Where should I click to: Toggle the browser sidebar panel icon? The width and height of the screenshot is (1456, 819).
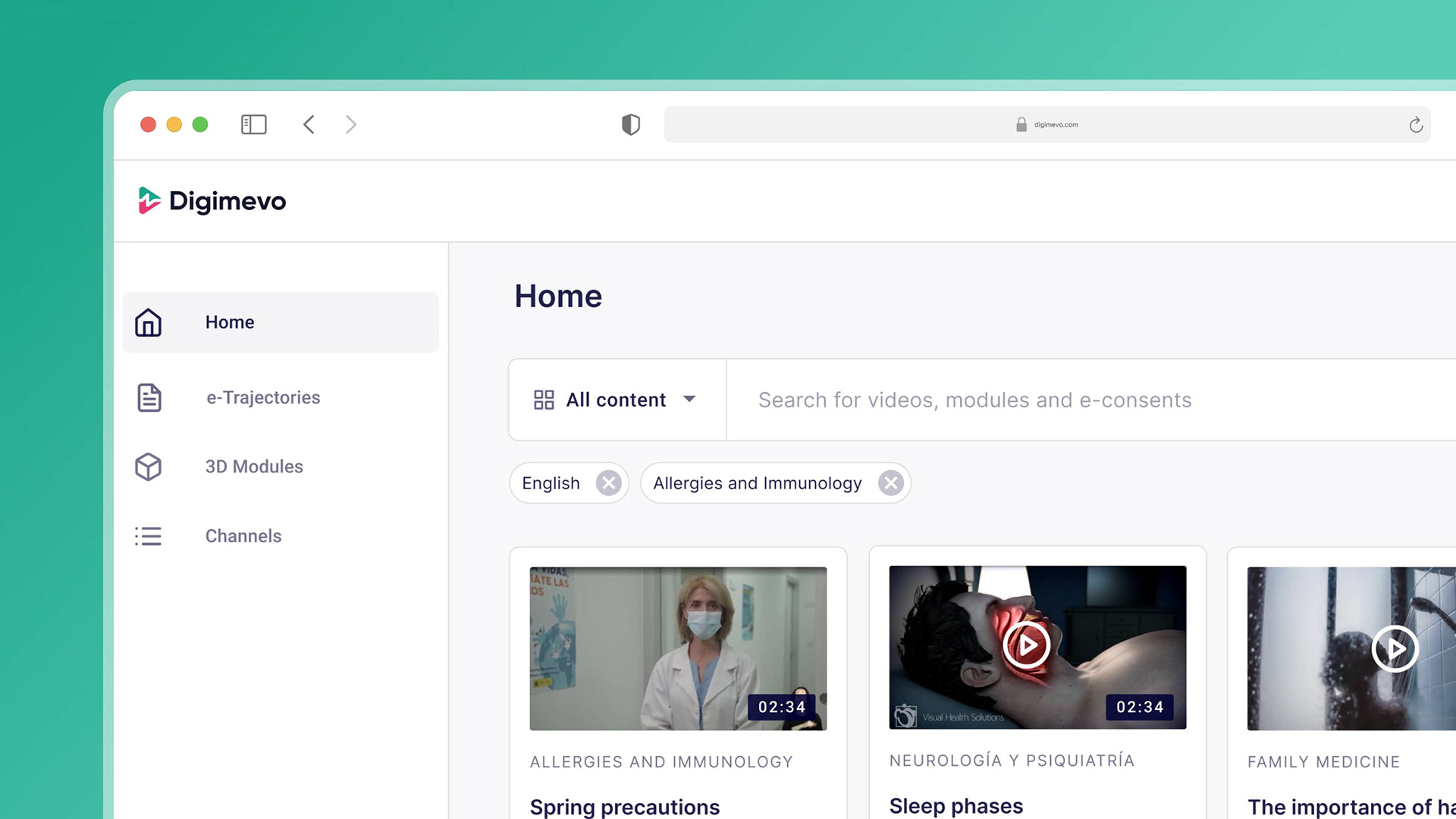click(x=253, y=124)
